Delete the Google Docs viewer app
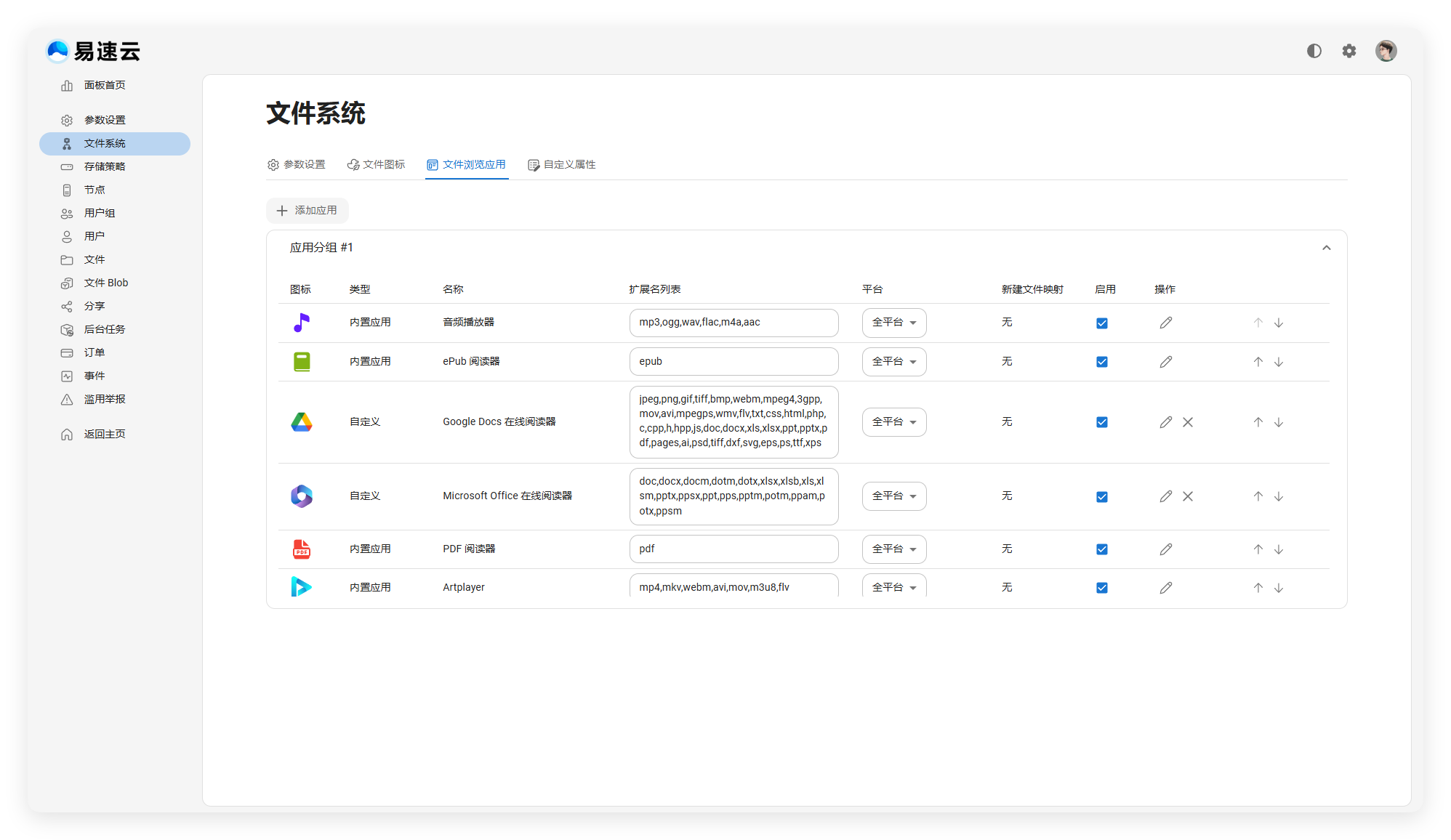The image size is (1451, 840). click(x=1188, y=422)
